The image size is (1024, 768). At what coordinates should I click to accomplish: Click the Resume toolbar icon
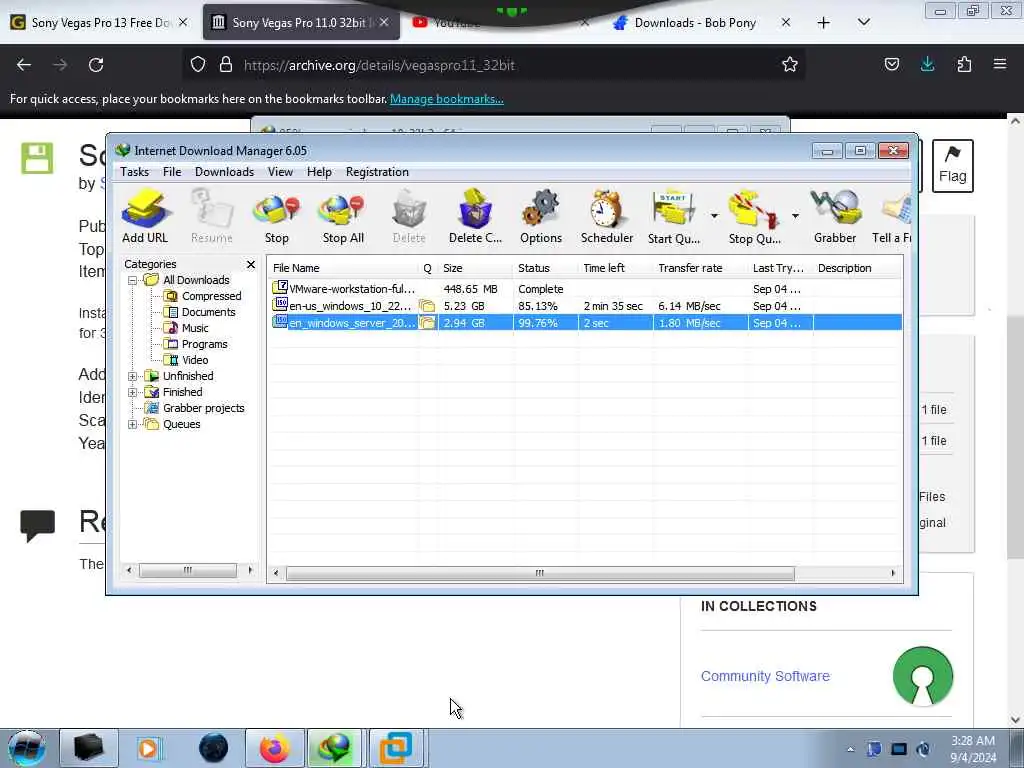[x=212, y=216]
